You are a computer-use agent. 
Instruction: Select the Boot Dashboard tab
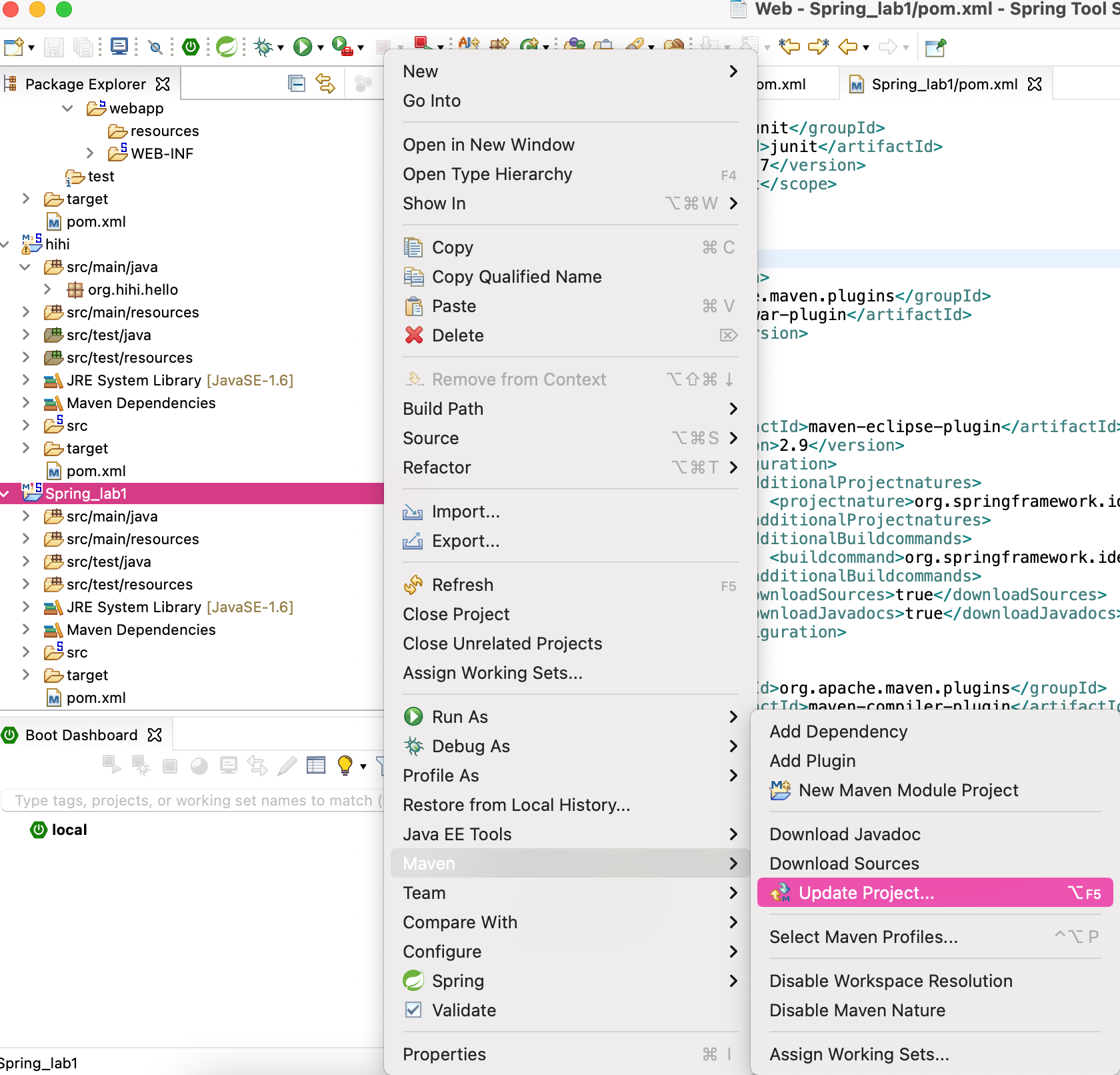pos(81,735)
